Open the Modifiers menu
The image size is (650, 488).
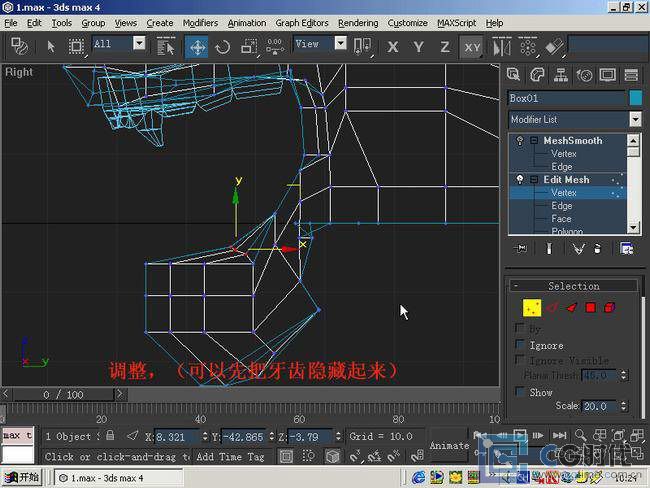[x=200, y=23]
